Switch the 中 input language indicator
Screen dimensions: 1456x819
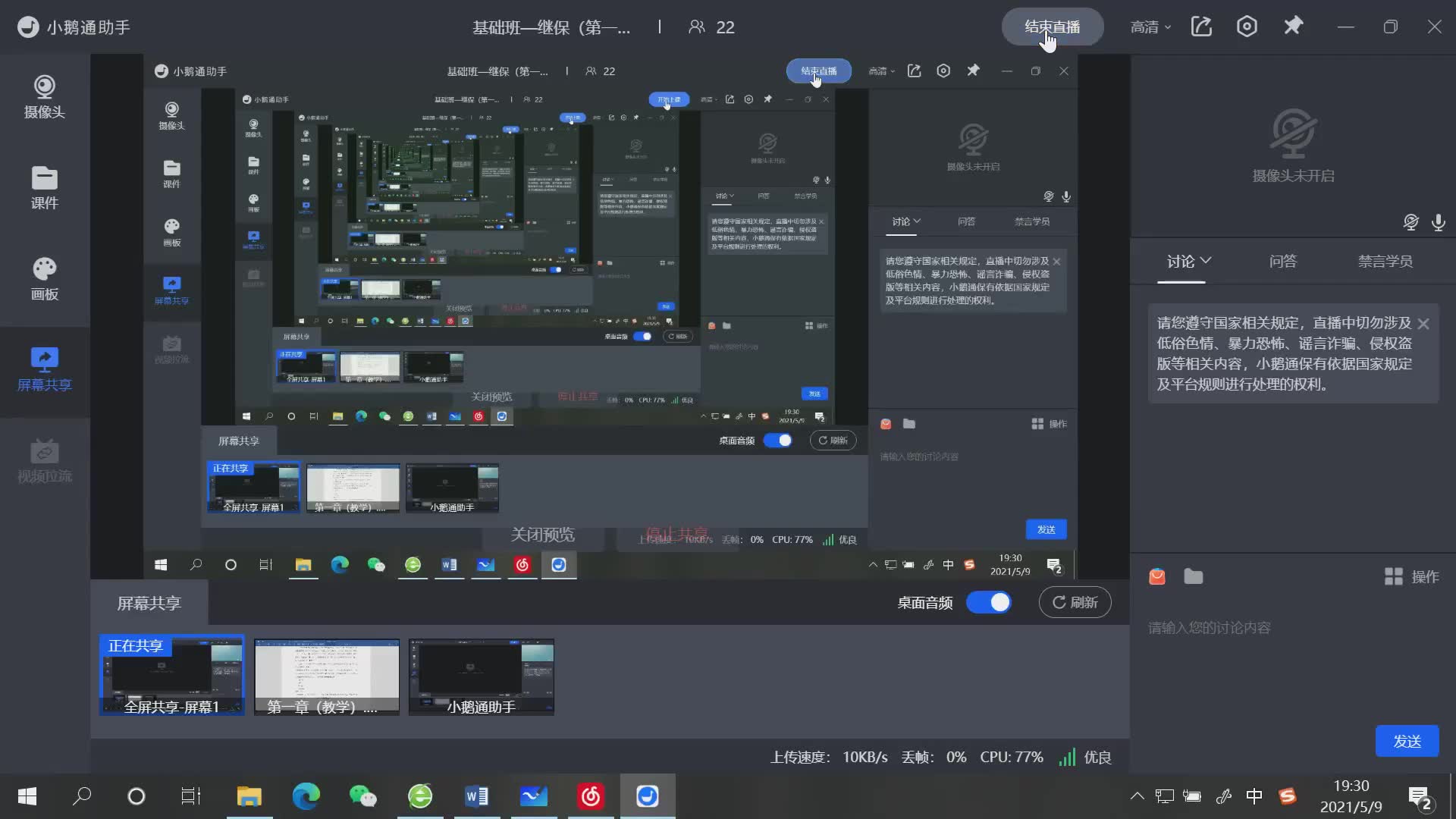pos(1254,796)
